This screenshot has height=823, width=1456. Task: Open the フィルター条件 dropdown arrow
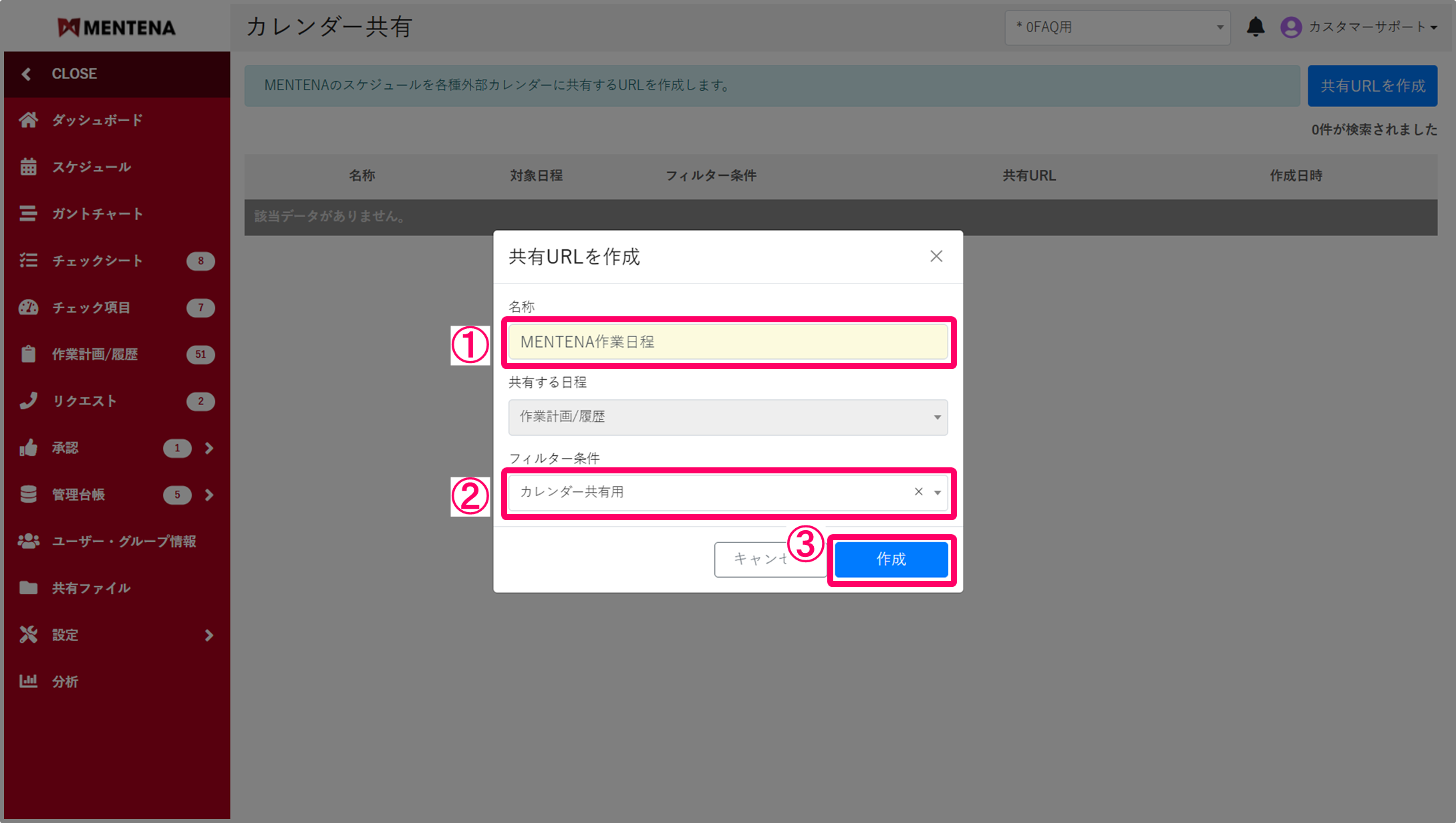(937, 493)
